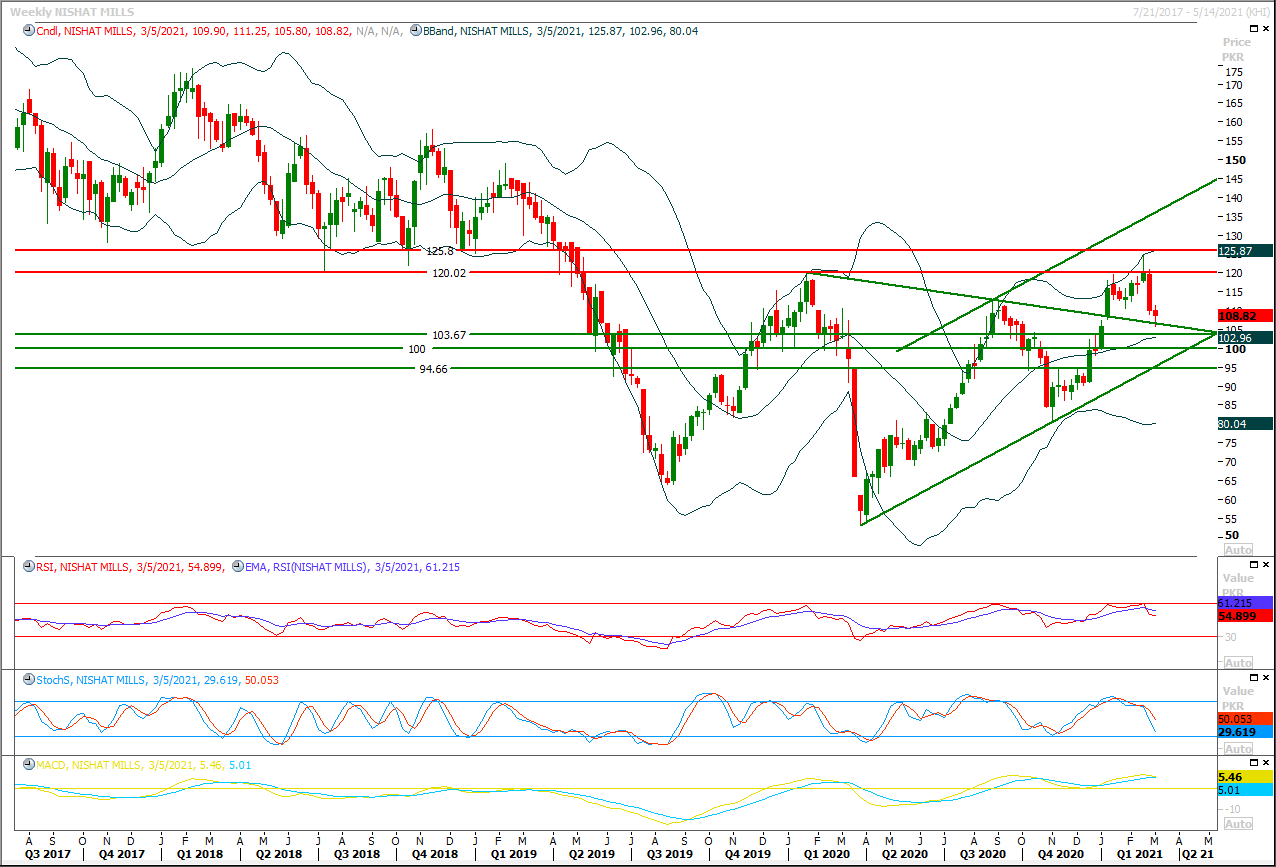Click the 175 price axis label
The height and width of the screenshot is (867, 1276).
1236,72
